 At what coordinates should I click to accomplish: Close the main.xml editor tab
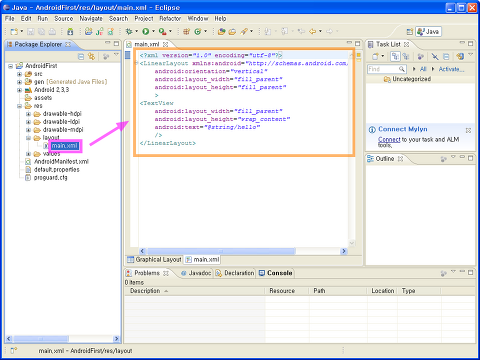click(x=165, y=44)
